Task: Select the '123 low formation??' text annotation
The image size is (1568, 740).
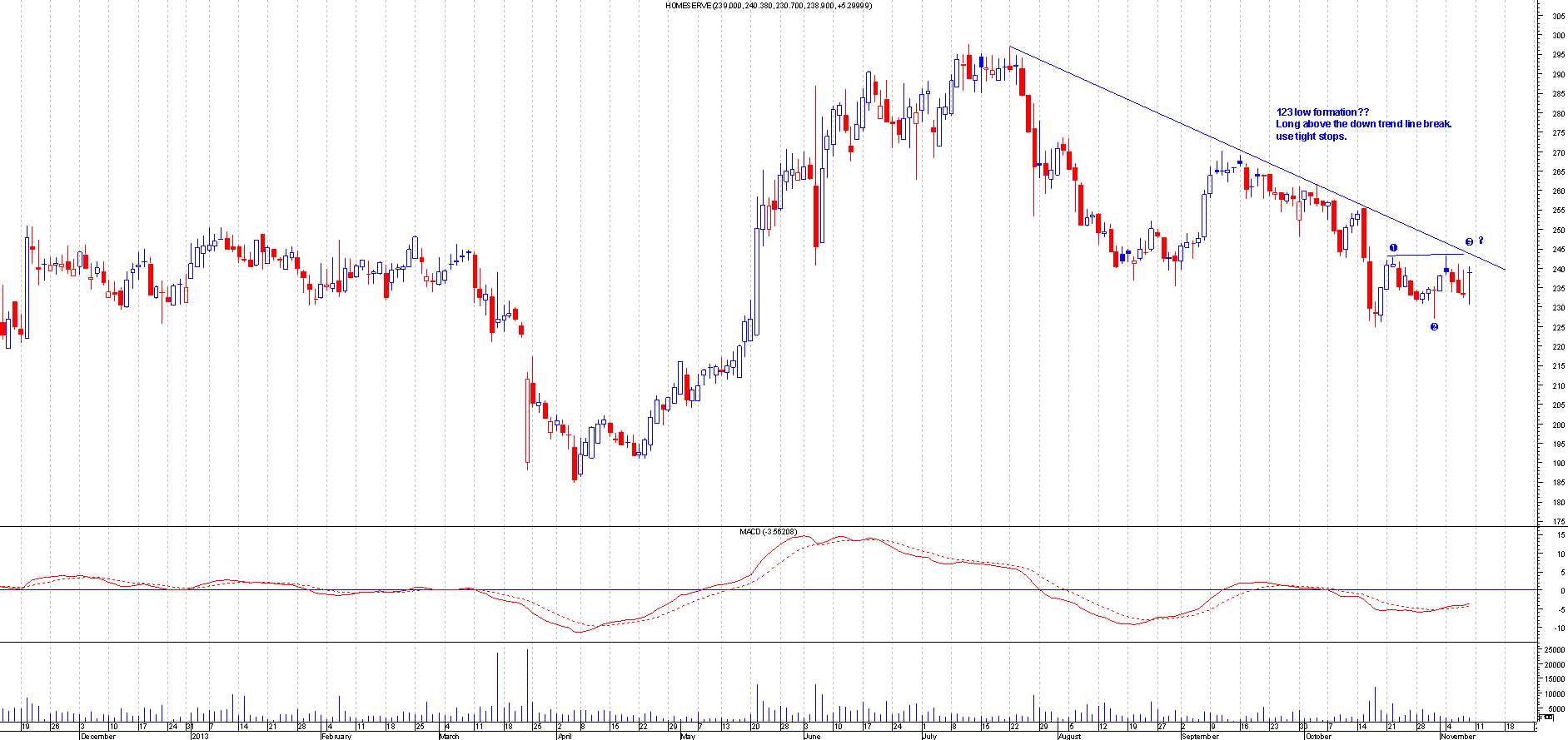Action: pos(1322,112)
